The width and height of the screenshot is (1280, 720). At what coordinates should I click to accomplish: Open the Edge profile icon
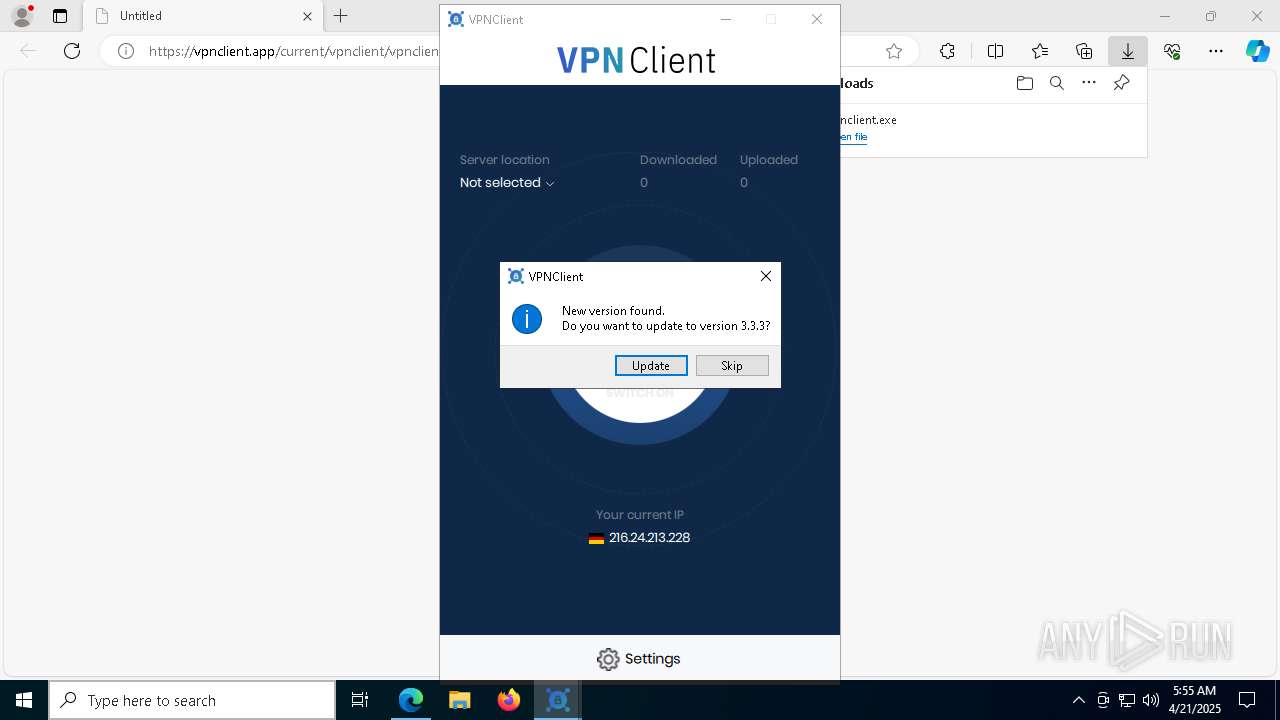(x=22, y=16)
